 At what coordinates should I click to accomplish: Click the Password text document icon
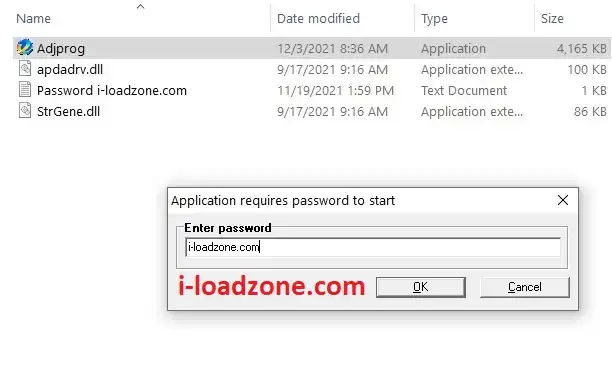(25, 90)
